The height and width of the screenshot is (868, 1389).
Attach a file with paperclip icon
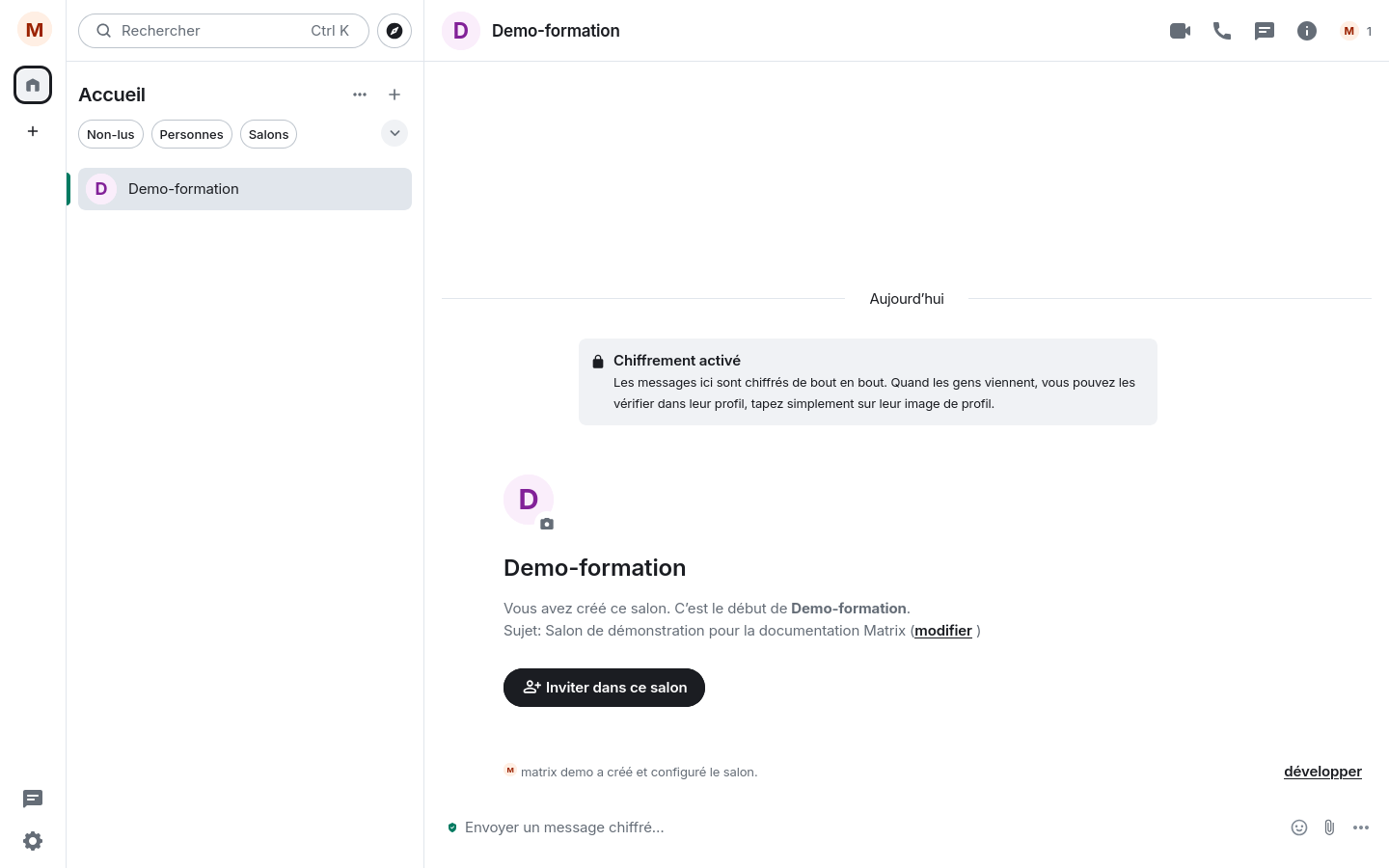click(x=1329, y=827)
